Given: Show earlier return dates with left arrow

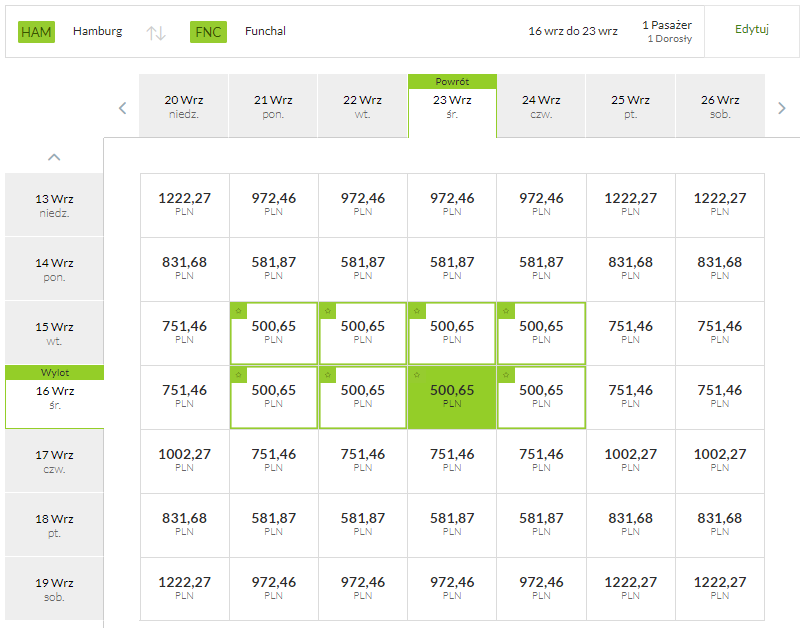Looking at the screenshot, I should pyautogui.click(x=123, y=108).
